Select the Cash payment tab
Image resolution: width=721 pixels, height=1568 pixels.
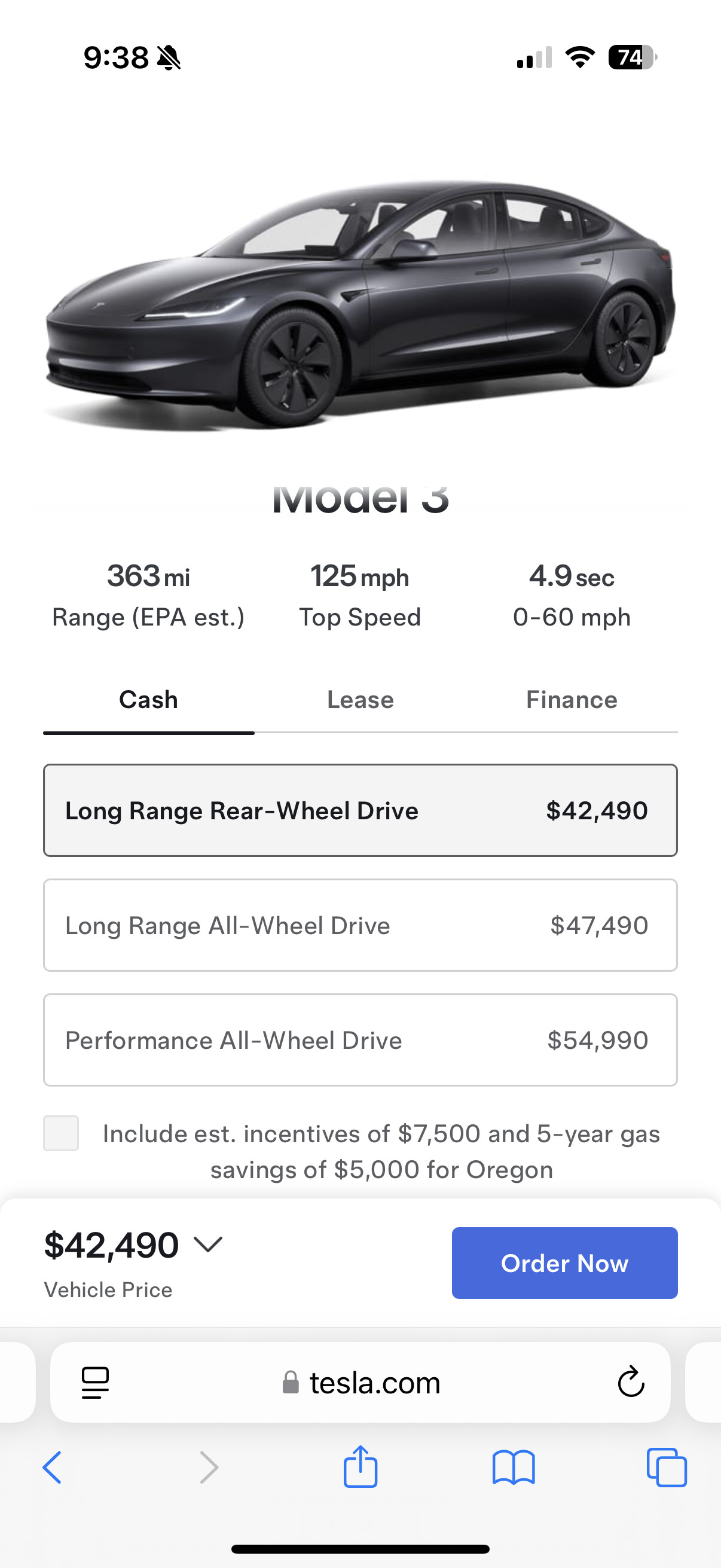[148, 700]
